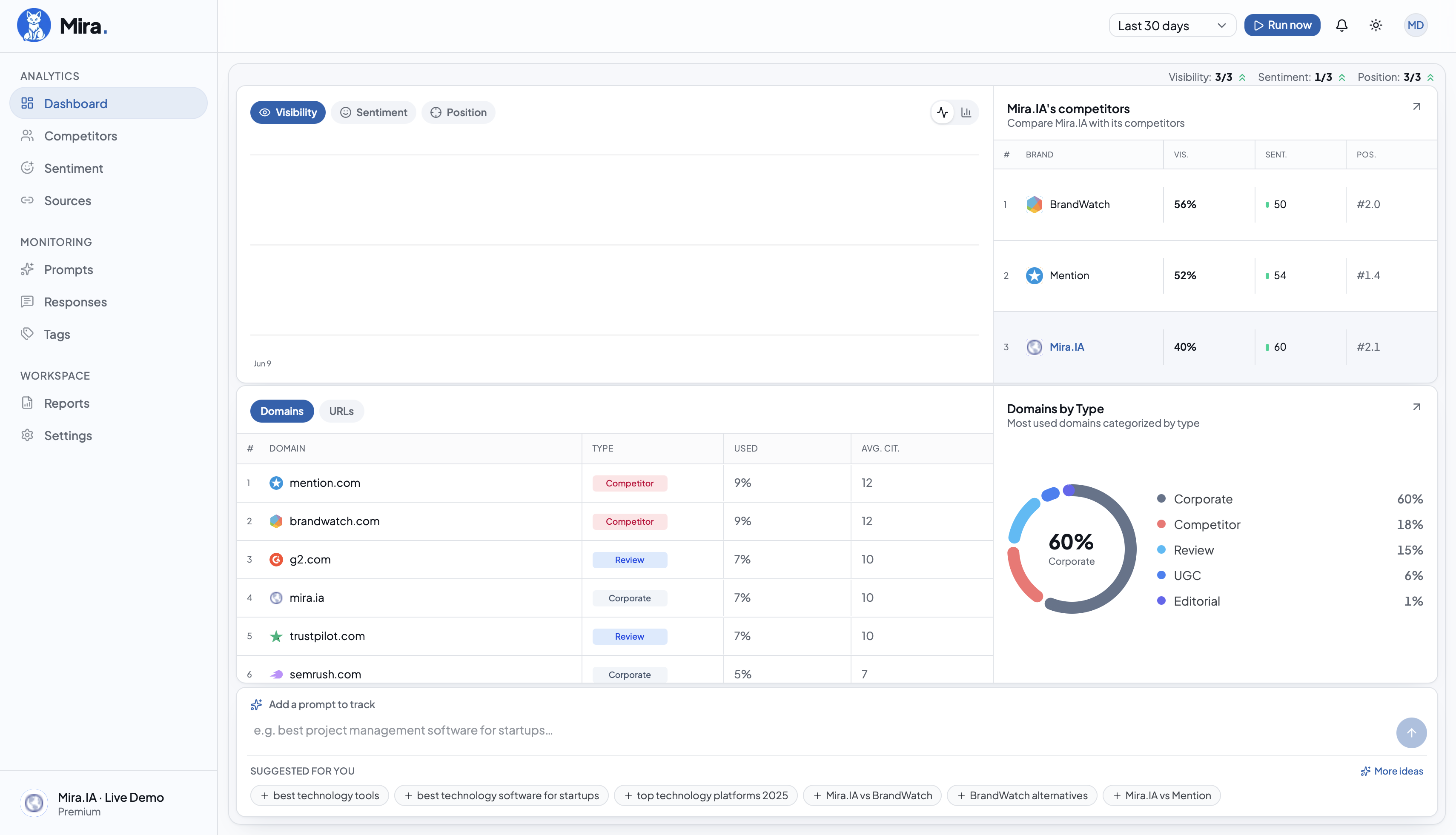
Task: Sort by the USED column header
Action: tap(745, 449)
